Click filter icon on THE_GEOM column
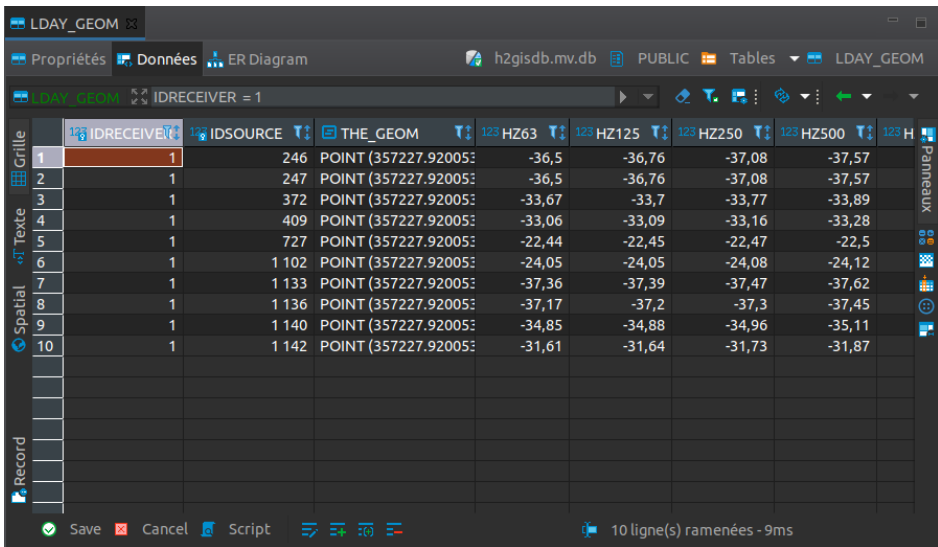 pyautogui.click(x=459, y=132)
